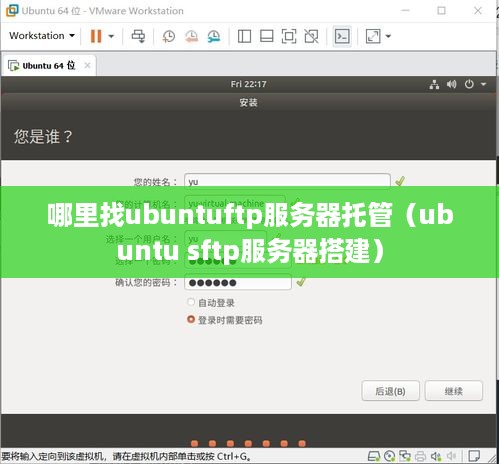Click the network adapter status icon
The height and width of the screenshot is (464, 499).
pos(405,456)
